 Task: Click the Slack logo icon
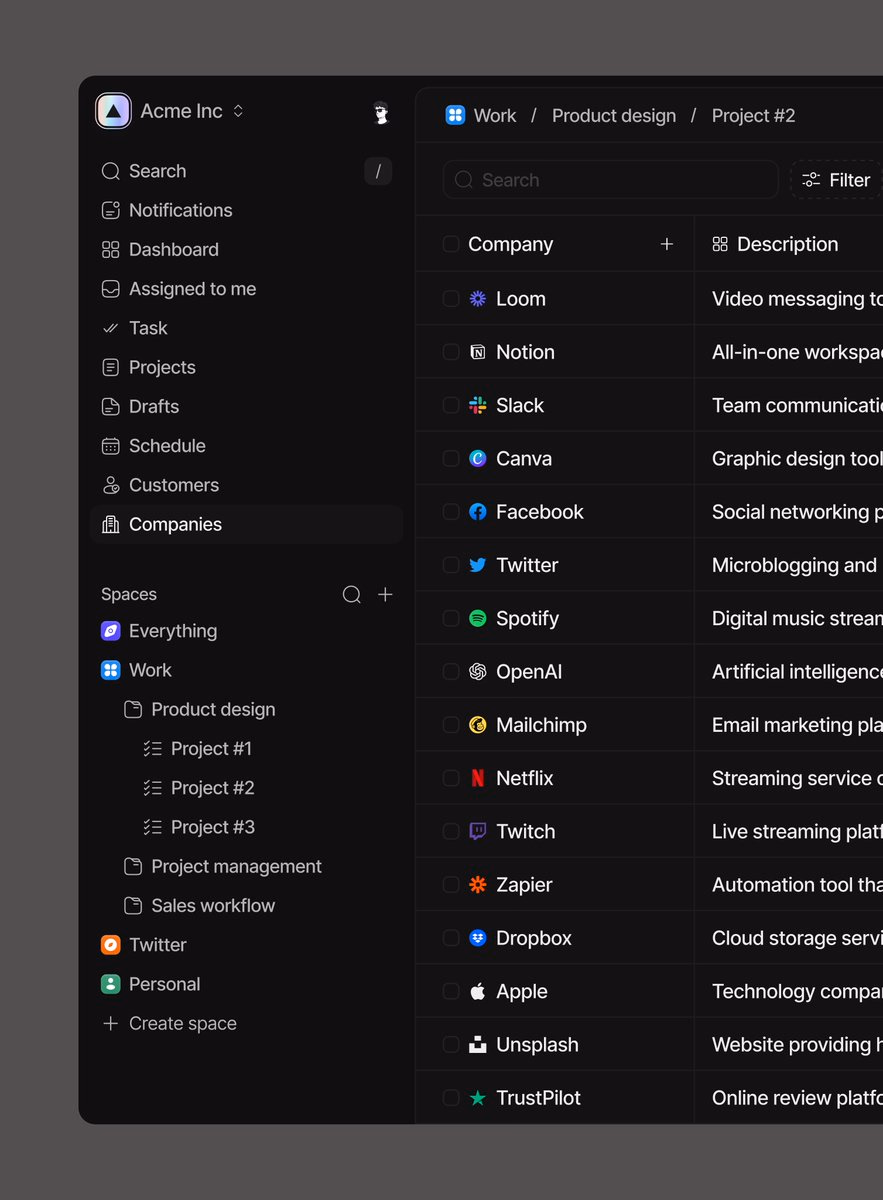pos(478,405)
